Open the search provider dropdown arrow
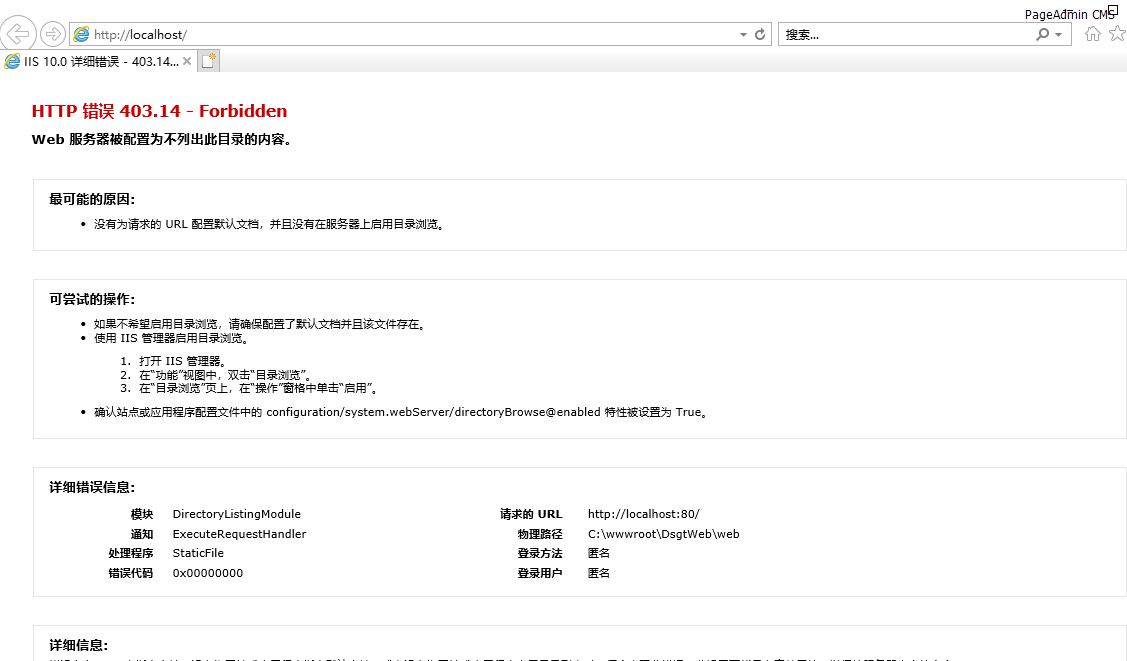 coord(1059,35)
